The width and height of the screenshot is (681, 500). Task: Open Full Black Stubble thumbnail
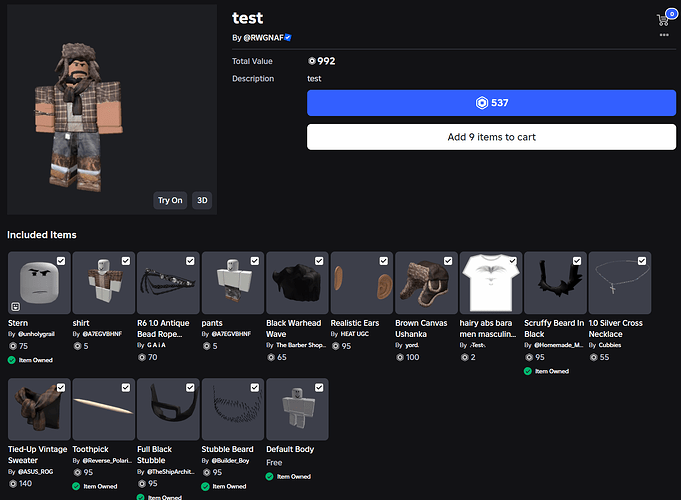(168, 409)
